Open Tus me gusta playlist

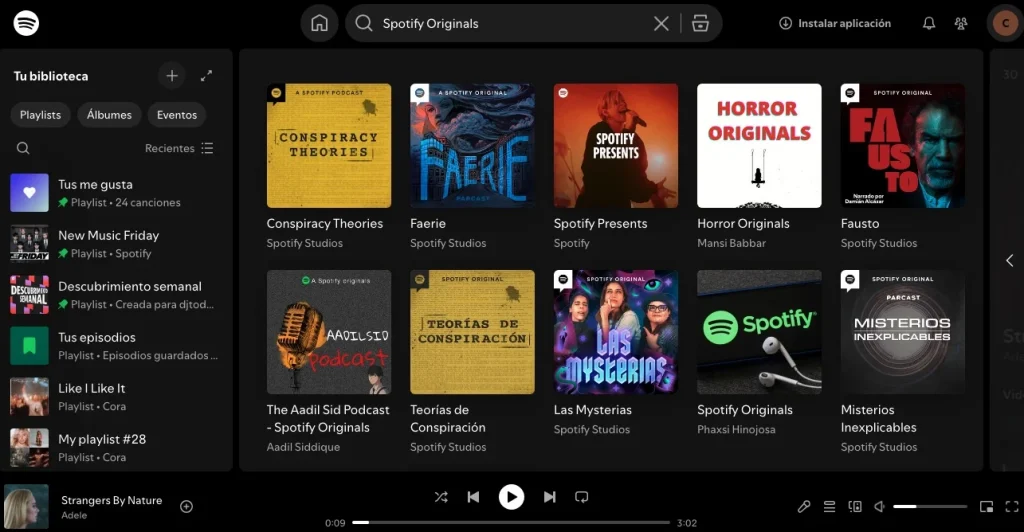pyautogui.click(x=116, y=193)
